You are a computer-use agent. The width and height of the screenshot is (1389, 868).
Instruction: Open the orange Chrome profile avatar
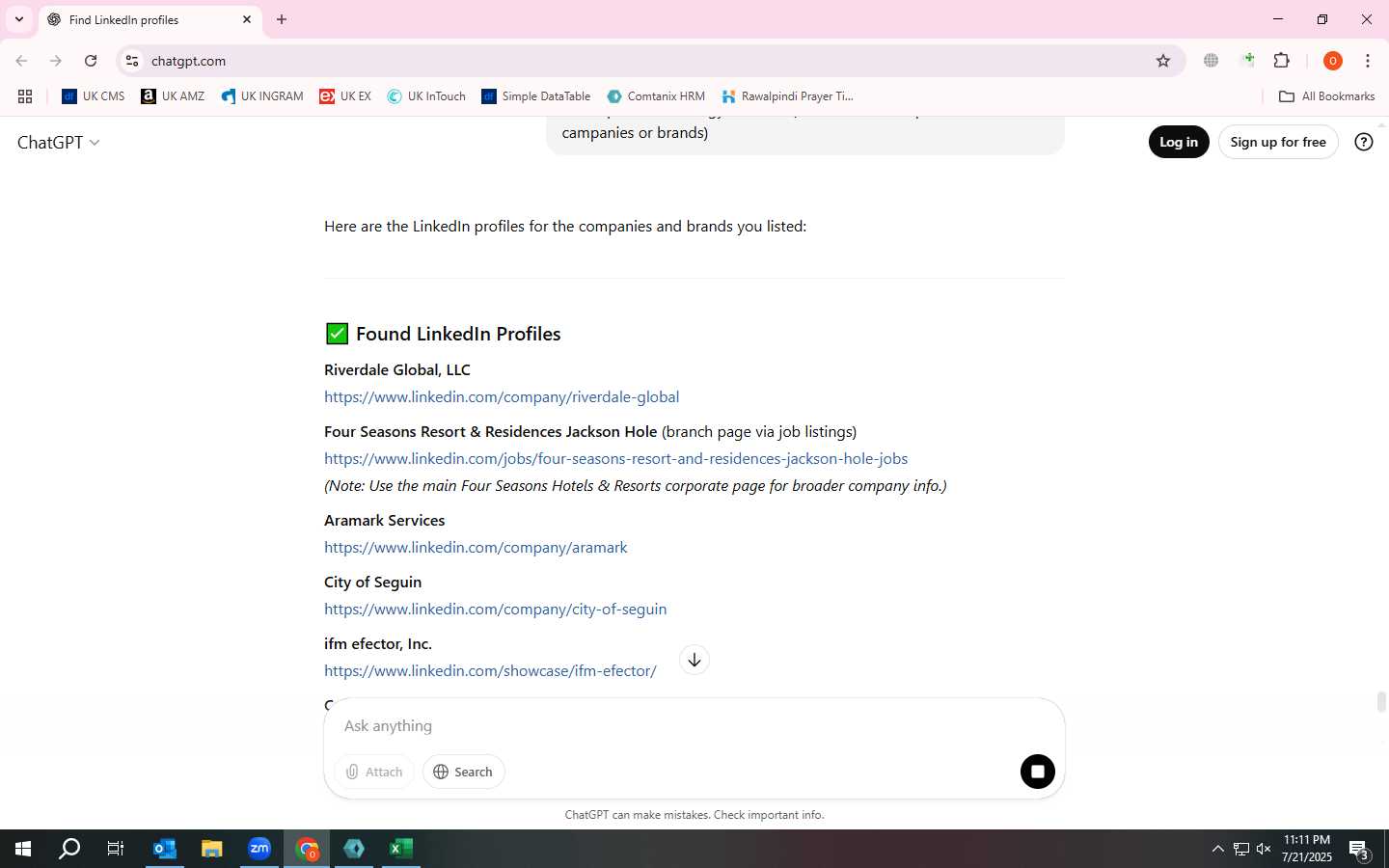(1333, 61)
